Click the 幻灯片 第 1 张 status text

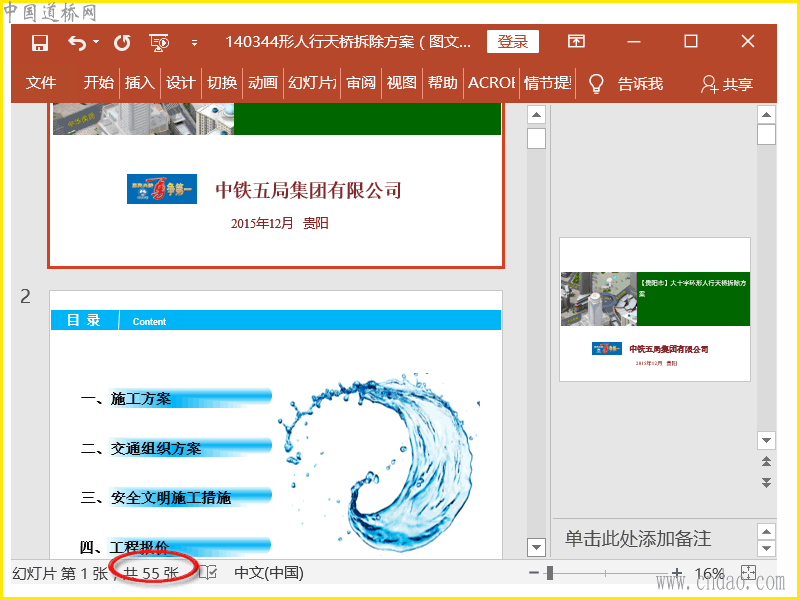click(60, 573)
